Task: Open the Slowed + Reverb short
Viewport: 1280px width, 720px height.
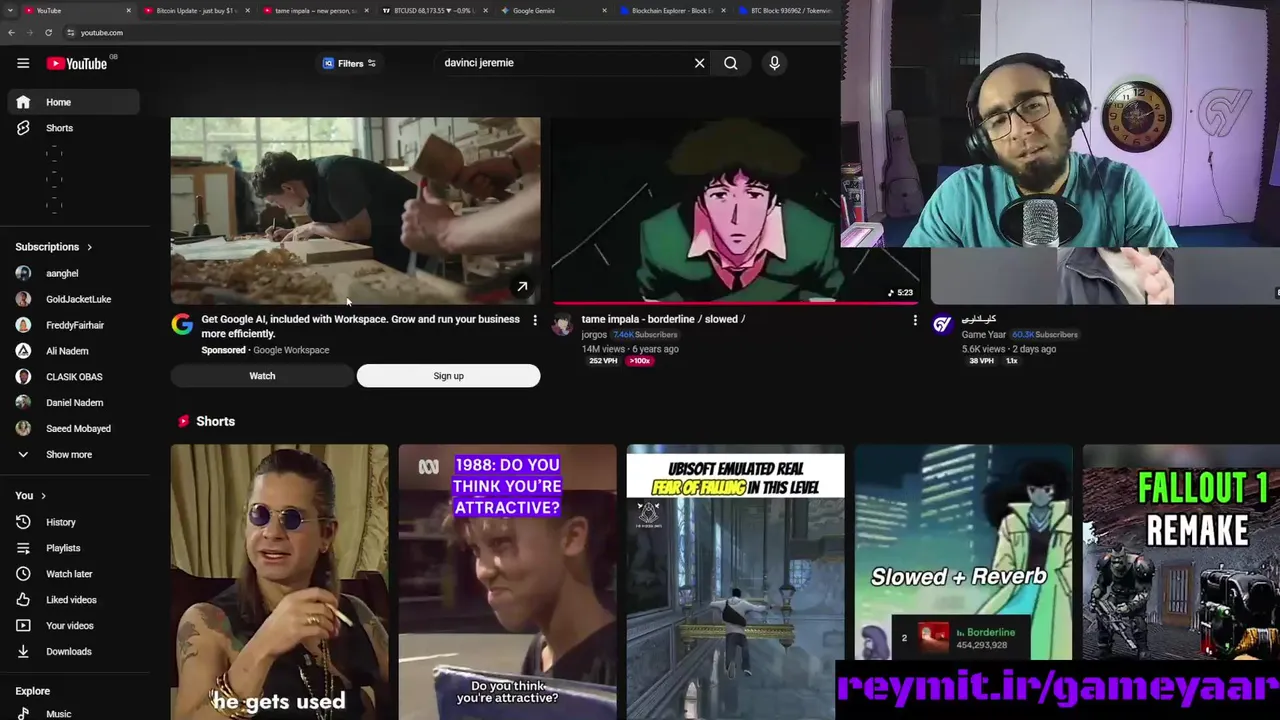Action: [963, 552]
